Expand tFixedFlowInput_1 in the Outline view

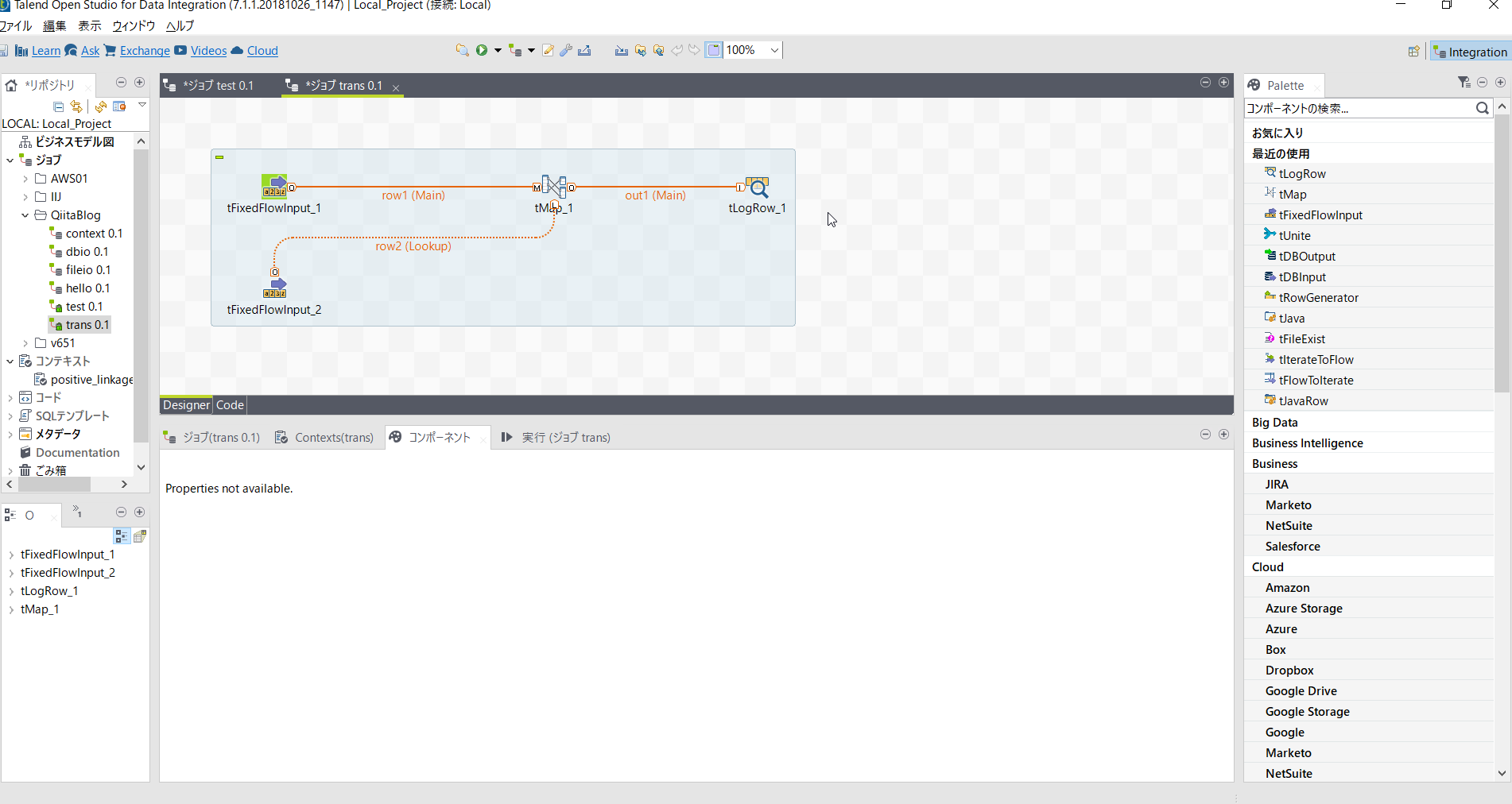pos(11,554)
